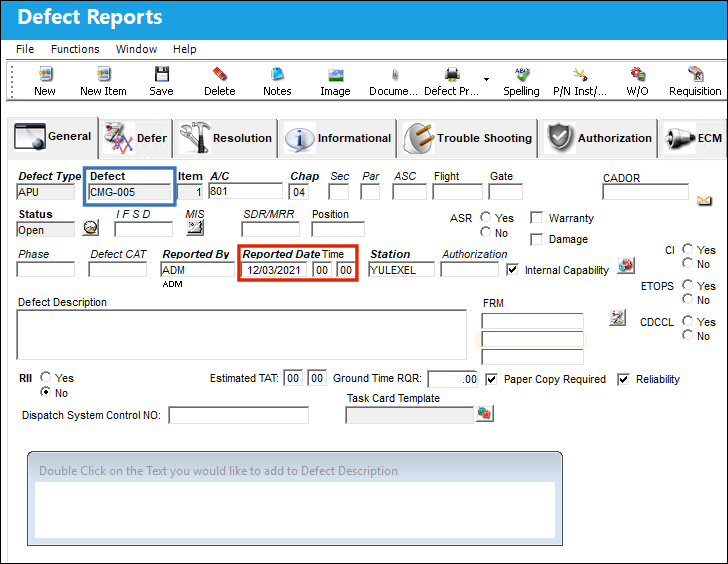Select RII Yes radio button
728x564 pixels.
pos(46,376)
